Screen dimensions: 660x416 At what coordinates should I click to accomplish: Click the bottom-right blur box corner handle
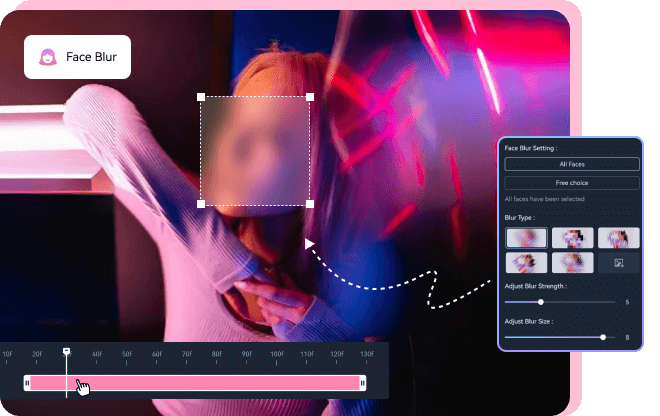click(x=309, y=204)
